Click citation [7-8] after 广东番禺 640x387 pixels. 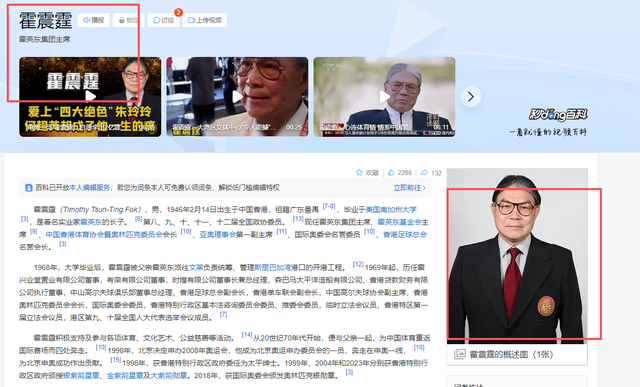coord(329,207)
